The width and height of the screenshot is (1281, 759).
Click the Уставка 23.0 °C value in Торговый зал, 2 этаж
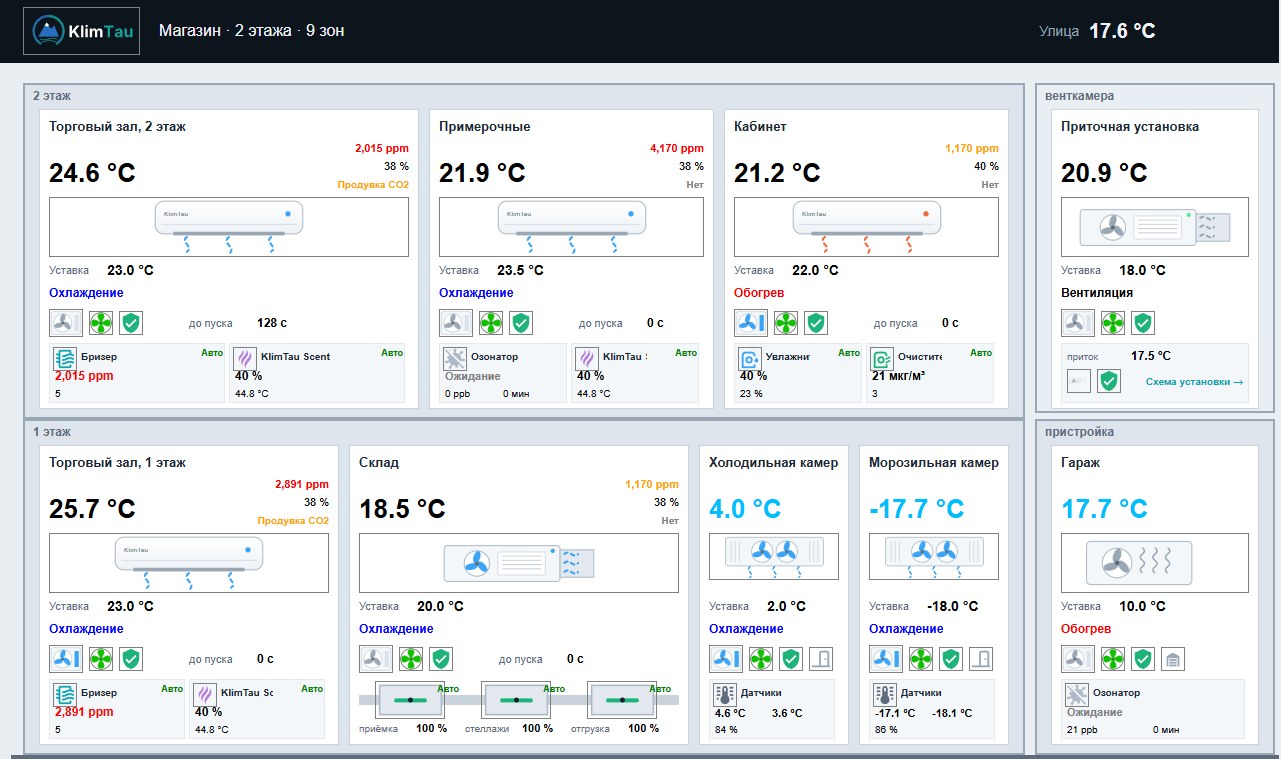[130, 270]
